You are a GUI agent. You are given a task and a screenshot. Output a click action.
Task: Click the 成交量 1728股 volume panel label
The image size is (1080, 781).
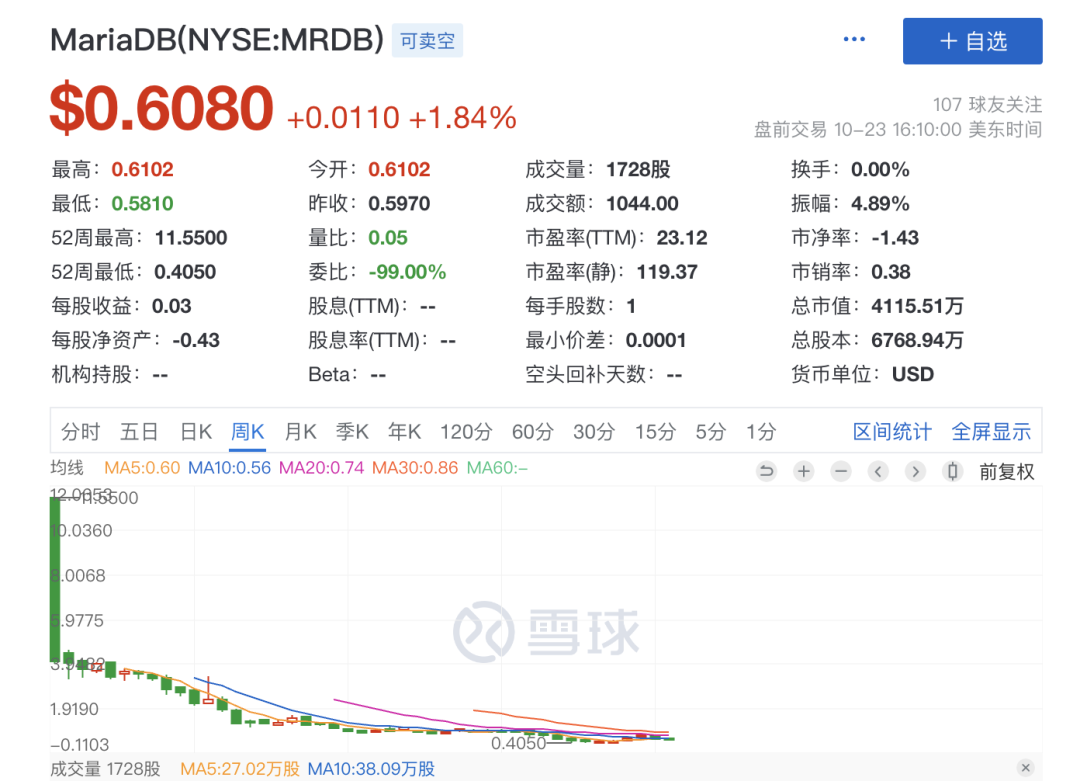[105, 769]
